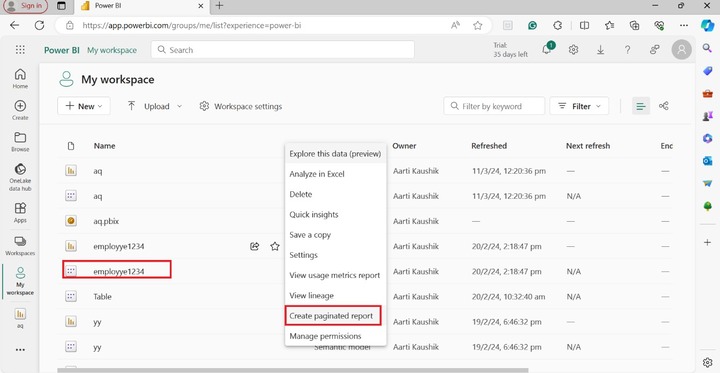This screenshot has width=720, height=373.
Task: Open a new browser tab
Action: tap(219, 6)
